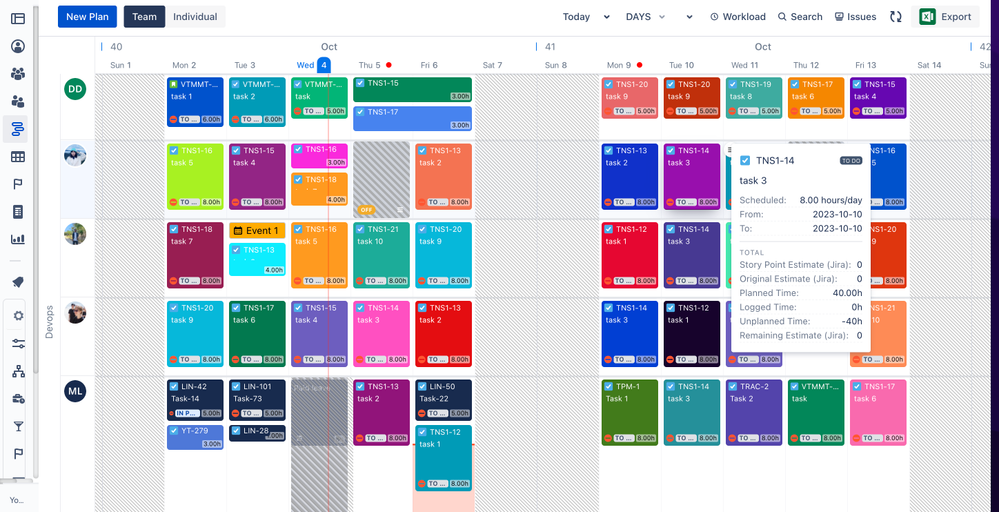
Task: Open the IN P... status badge on LIN-42
Action: coord(189,413)
